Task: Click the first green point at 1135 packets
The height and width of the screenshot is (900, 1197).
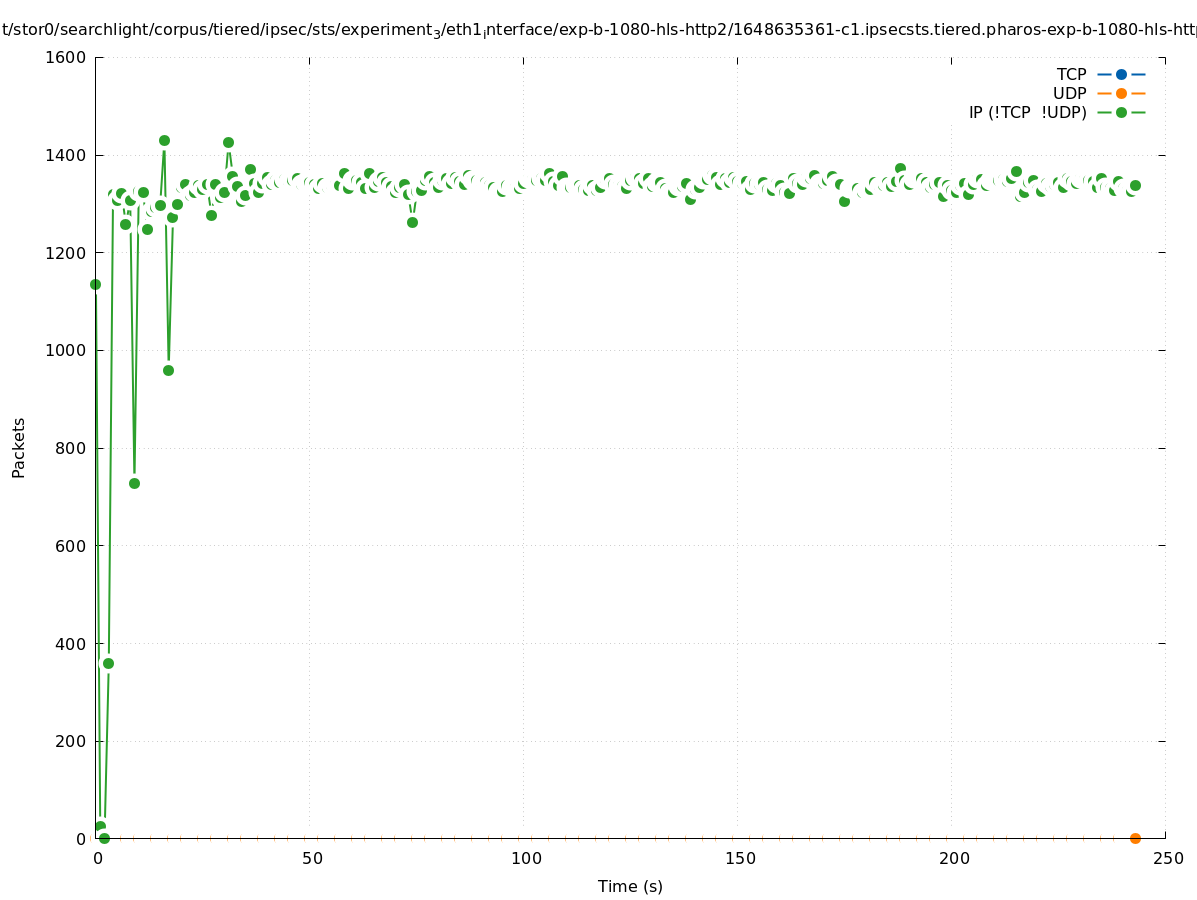Action: tap(95, 284)
